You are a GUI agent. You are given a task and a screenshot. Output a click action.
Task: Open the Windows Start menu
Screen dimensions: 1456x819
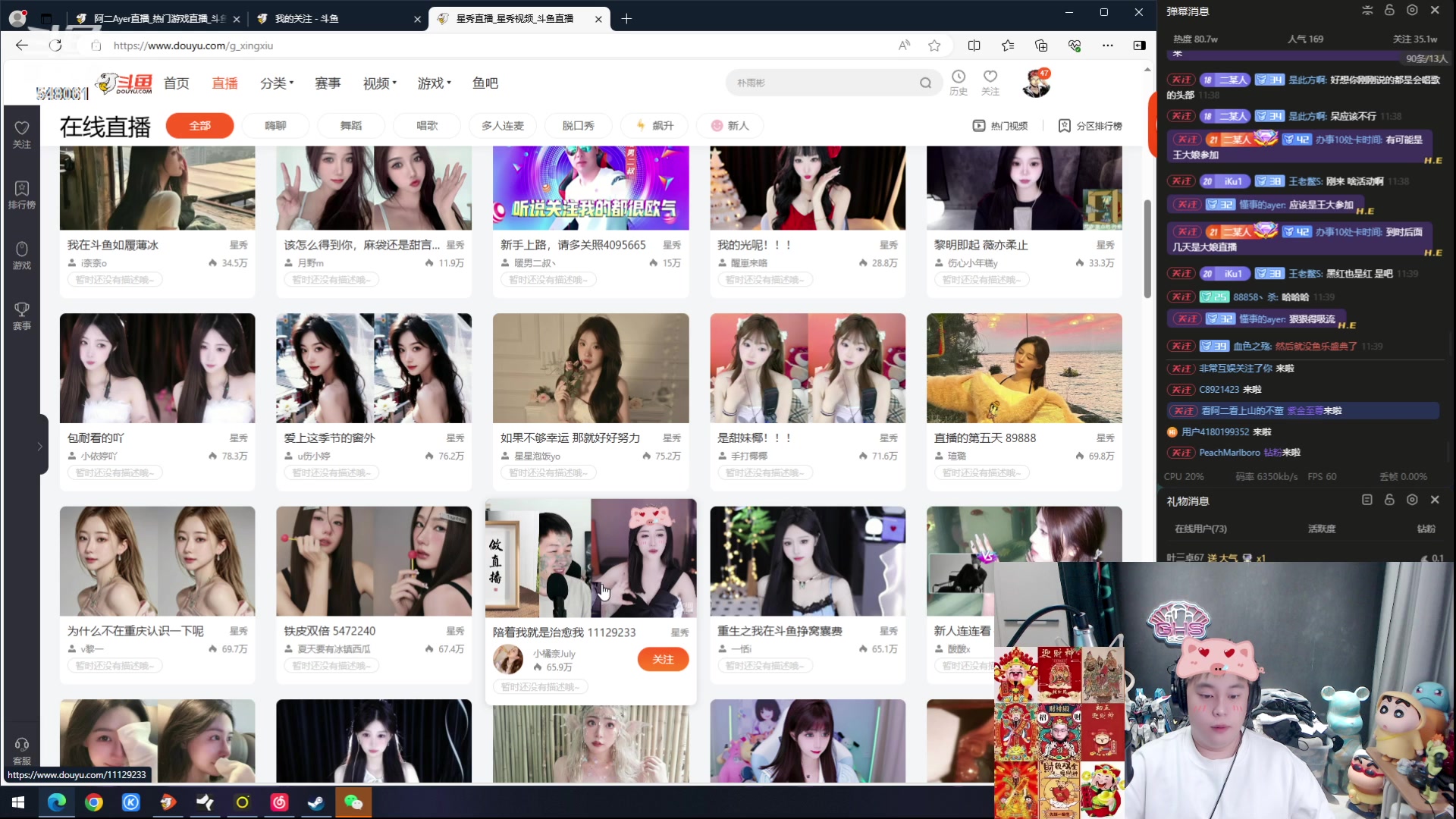18,802
